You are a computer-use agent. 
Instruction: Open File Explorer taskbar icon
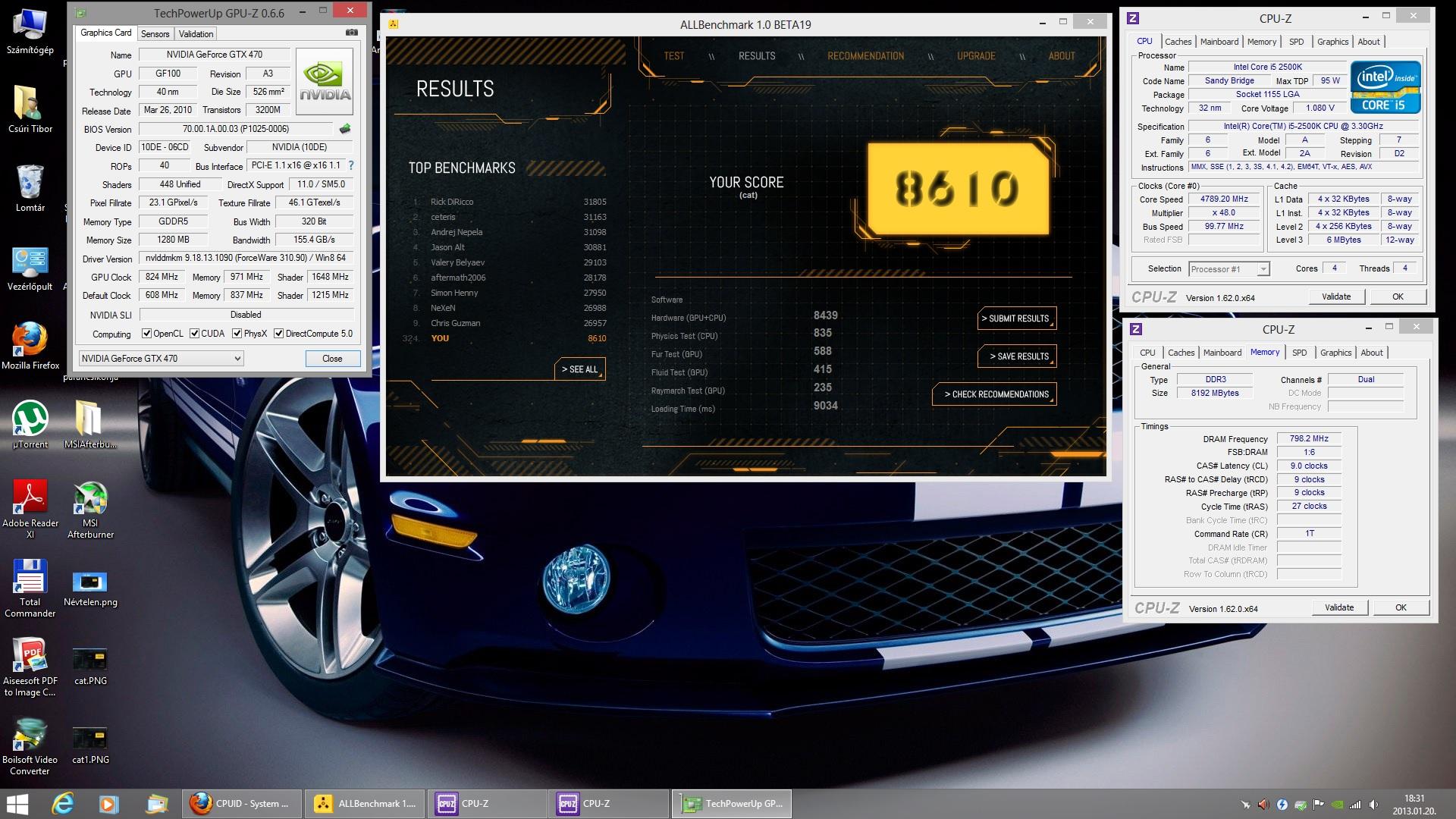[157, 804]
